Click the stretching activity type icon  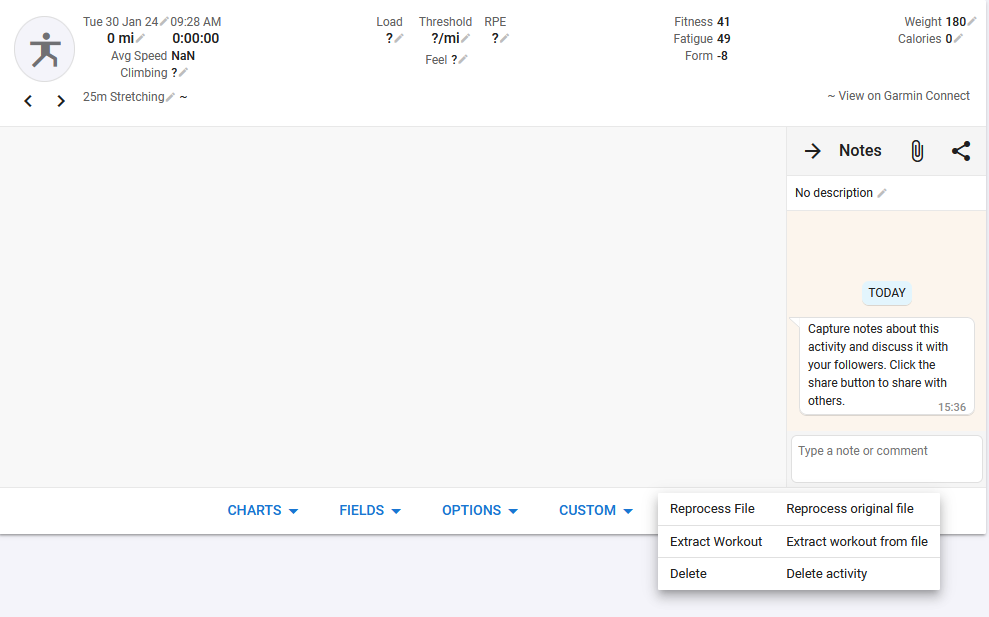pos(45,49)
